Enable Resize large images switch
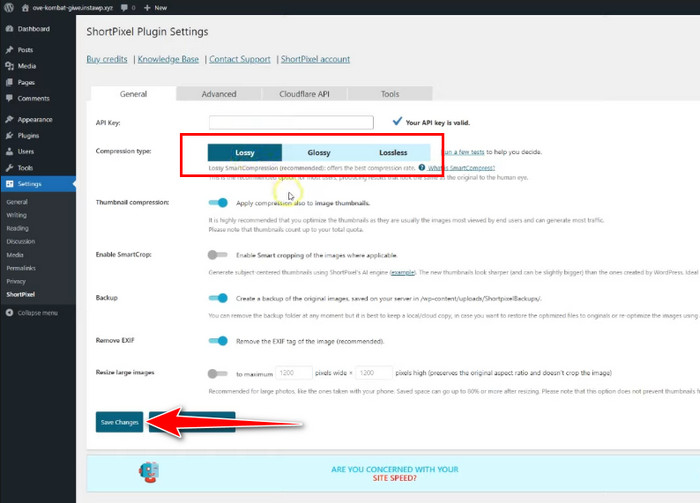Viewport: 700px width, 503px height. pos(217,374)
